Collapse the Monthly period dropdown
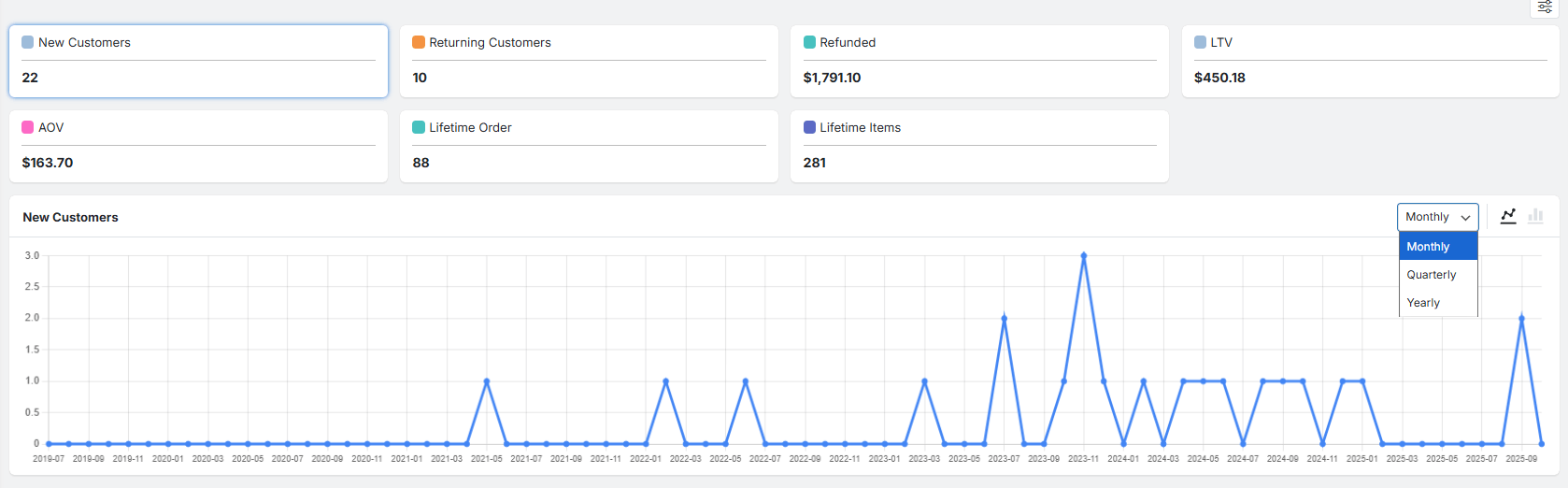This screenshot has width=1568, height=488. pos(1437,217)
